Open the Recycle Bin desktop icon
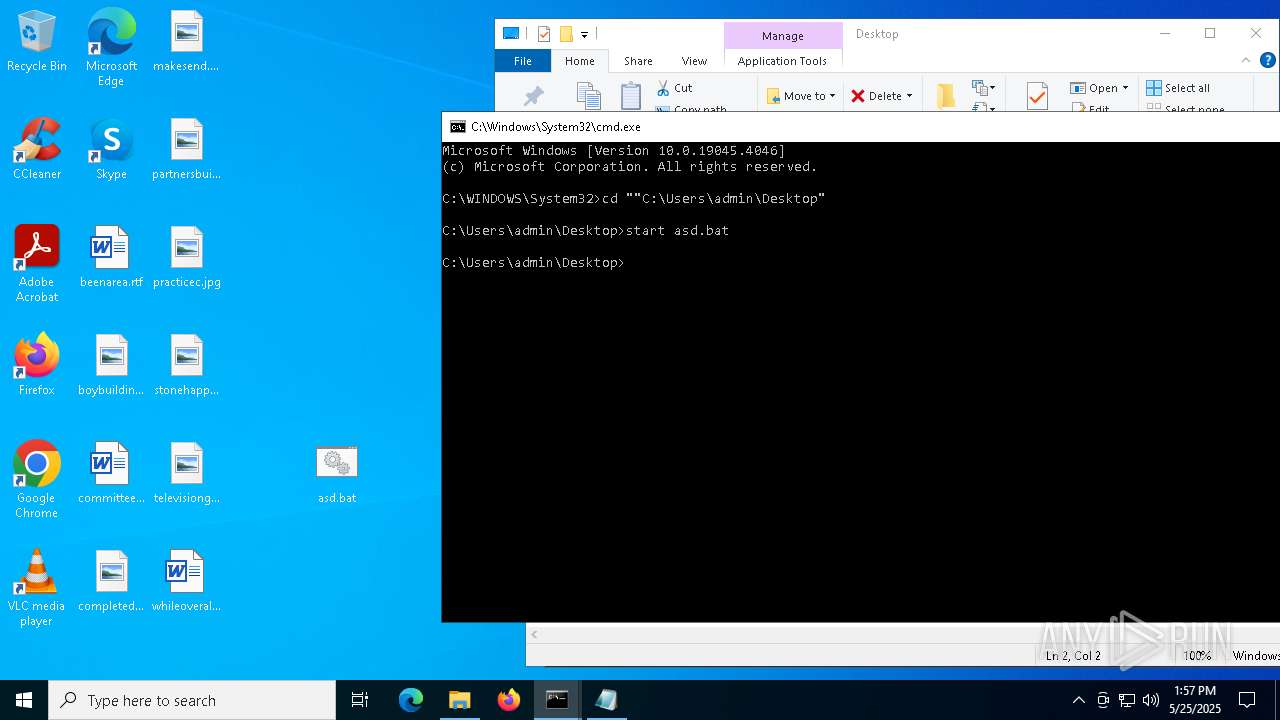1280x720 pixels. [37, 41]
